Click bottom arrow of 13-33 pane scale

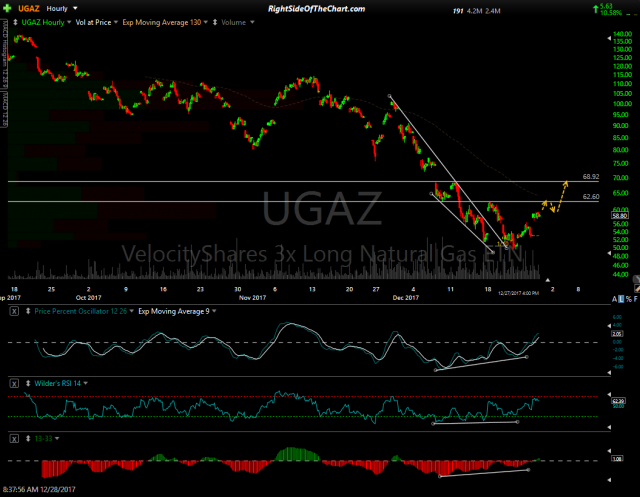609,480
